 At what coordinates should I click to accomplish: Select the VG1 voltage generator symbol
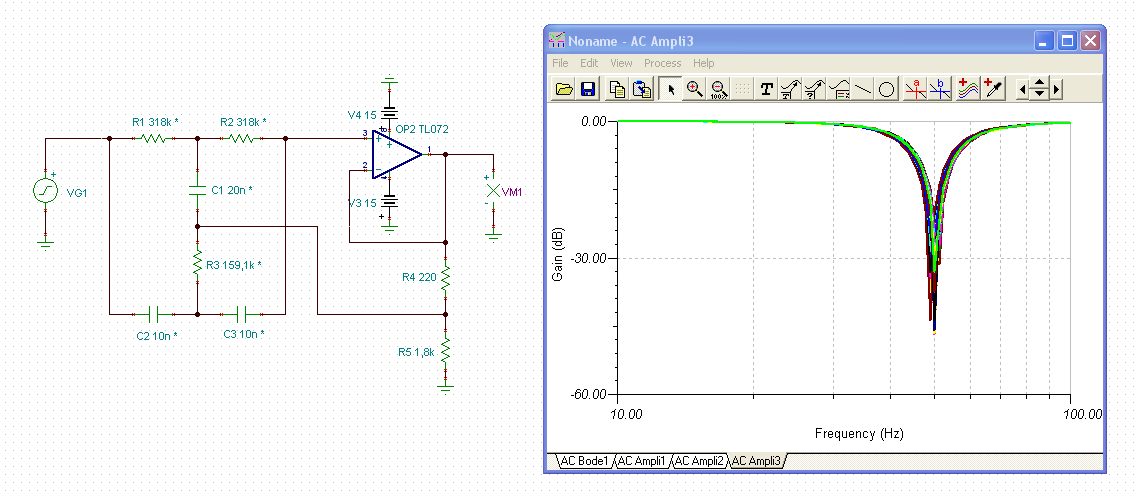click(45, 191)
